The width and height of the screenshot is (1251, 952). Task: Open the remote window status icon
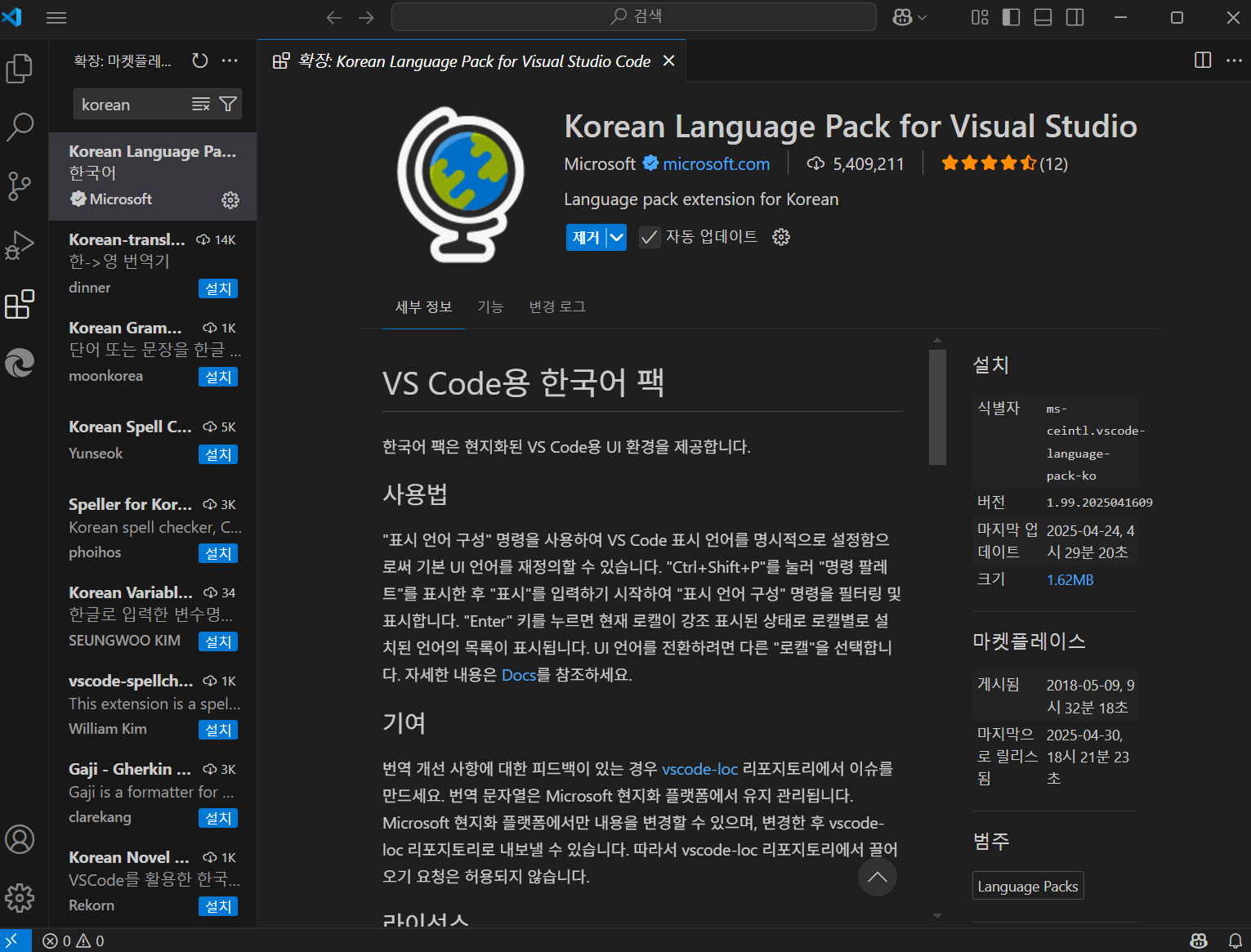coord(15,941)
